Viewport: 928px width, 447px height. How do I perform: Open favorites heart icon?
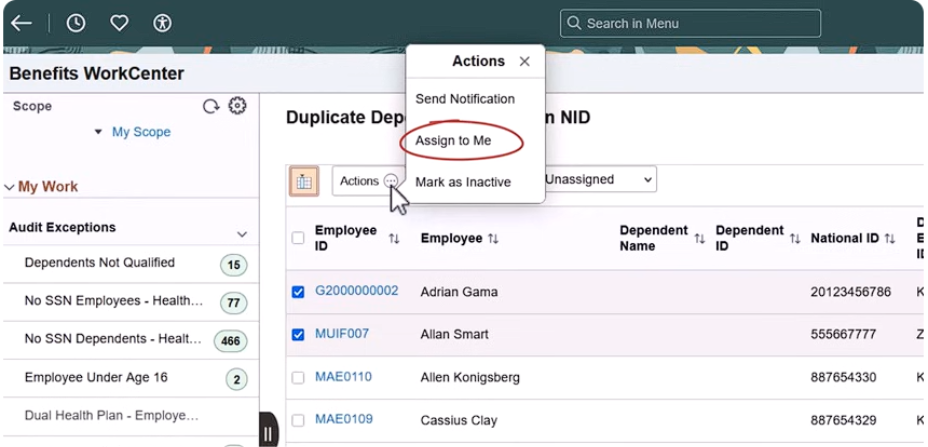pos(120,24)
